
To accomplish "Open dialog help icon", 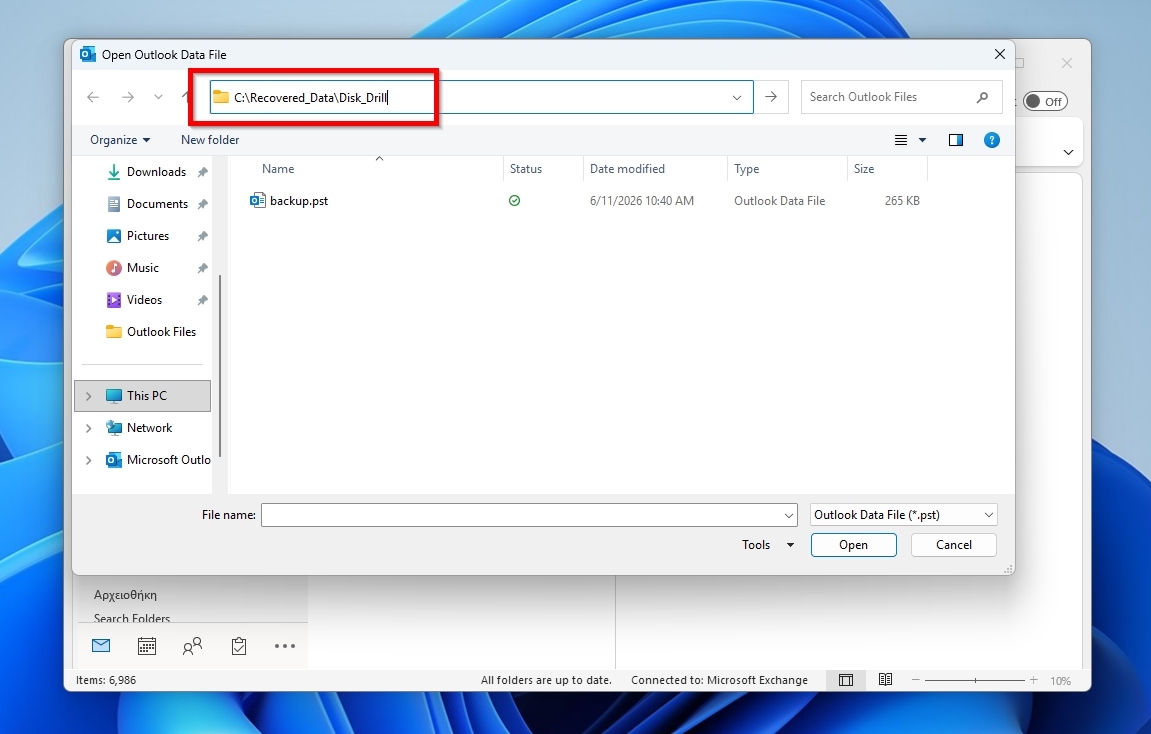I will coord(992,140).
